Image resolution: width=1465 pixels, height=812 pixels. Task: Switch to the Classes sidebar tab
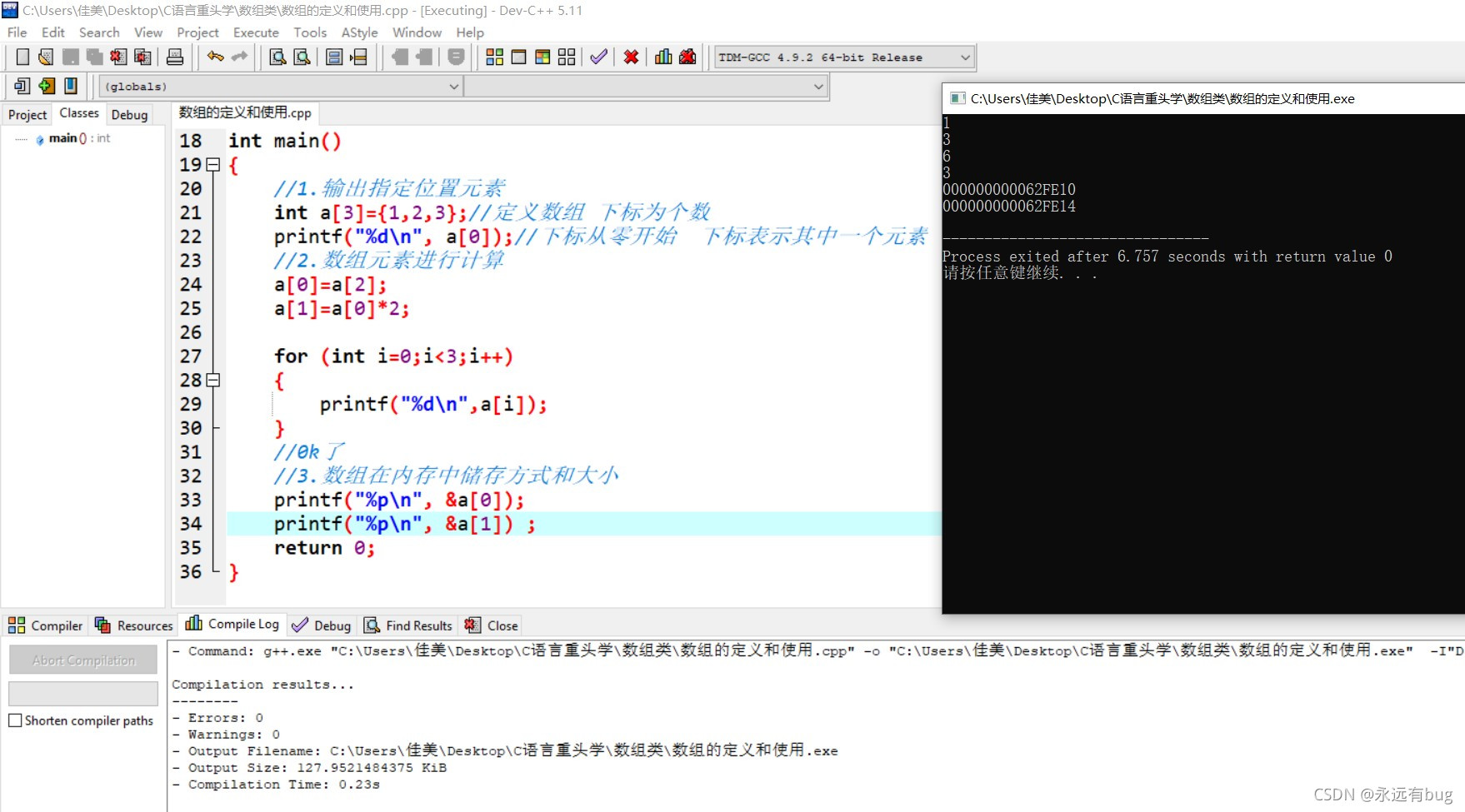79,113
